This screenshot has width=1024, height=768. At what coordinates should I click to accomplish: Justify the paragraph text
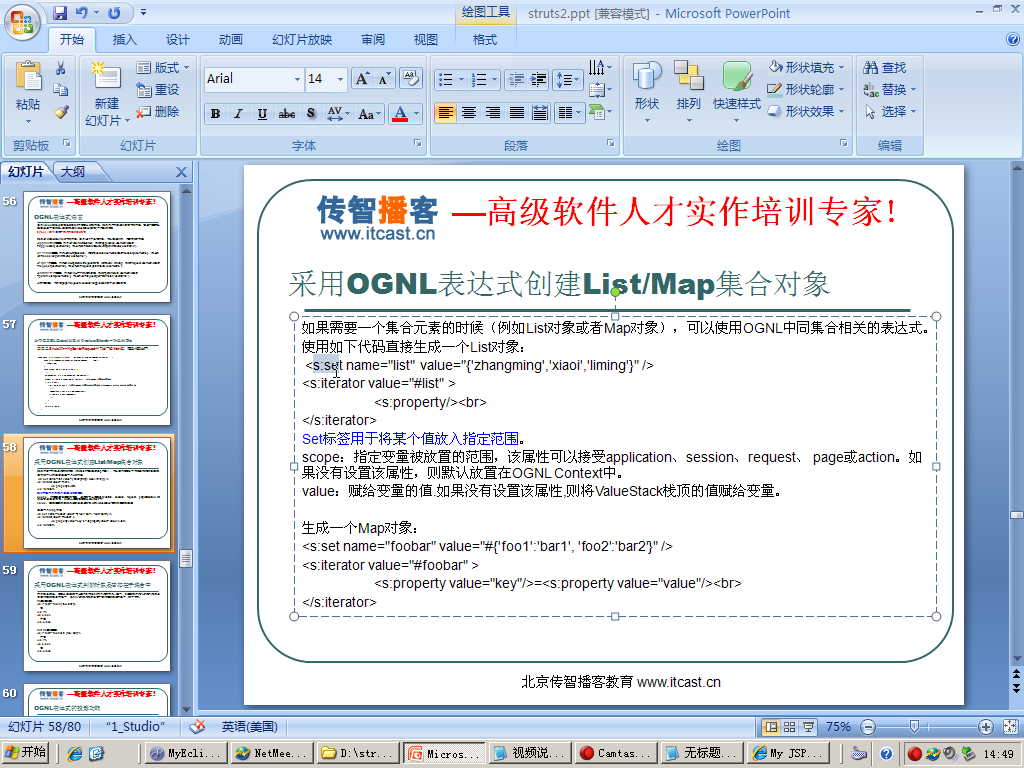click(x=517, y=113)
